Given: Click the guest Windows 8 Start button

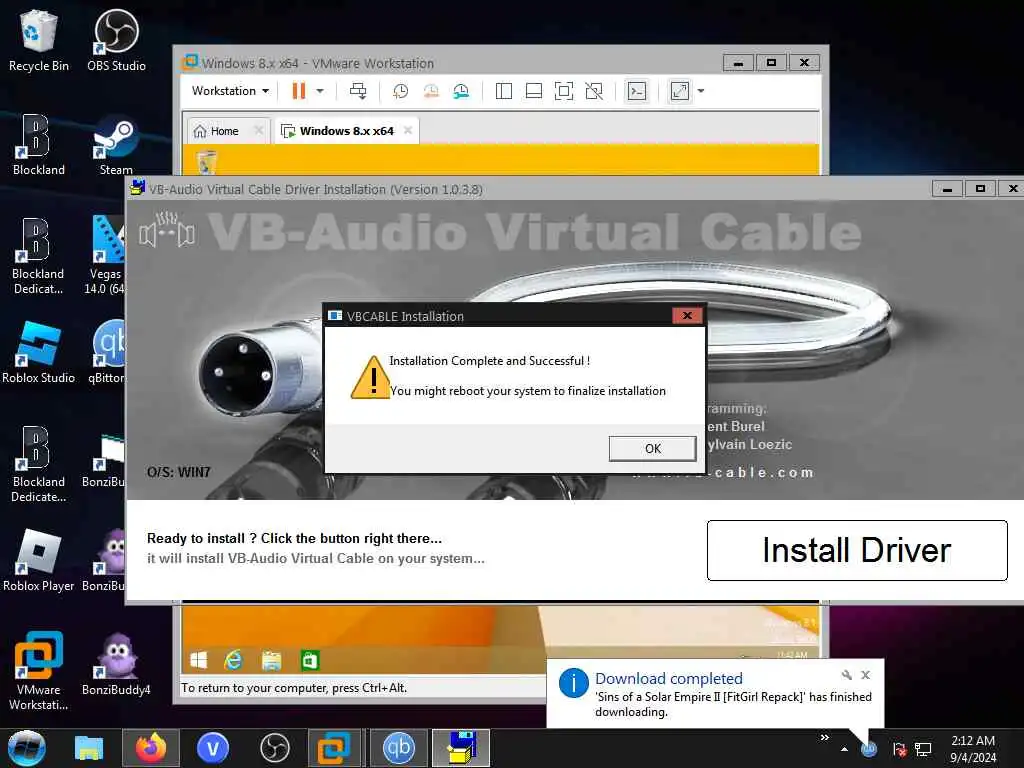Looking at the screenshot, I should [199, 661].
